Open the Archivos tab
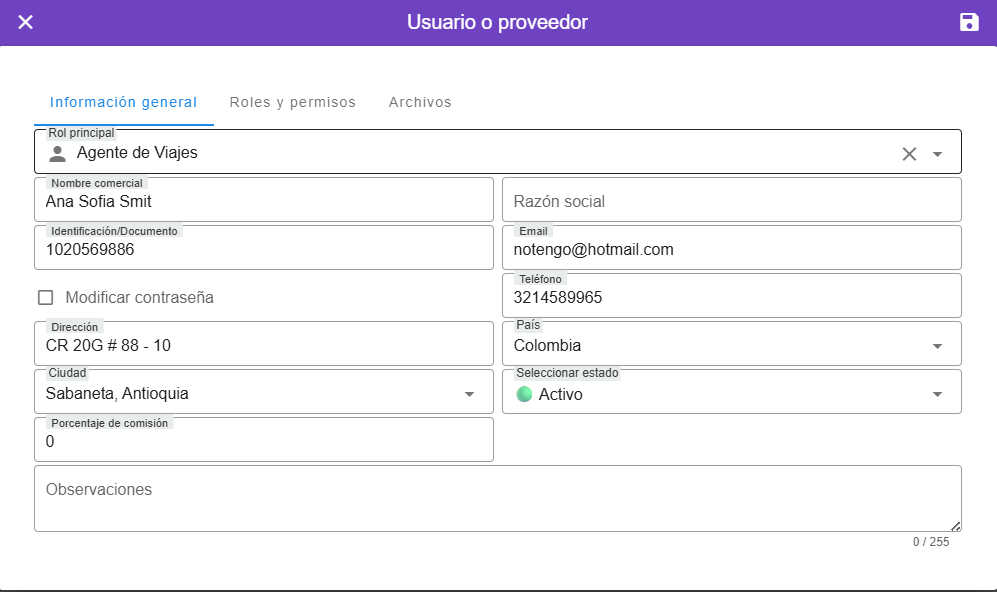The image size is (997, 592). point(420,102)
